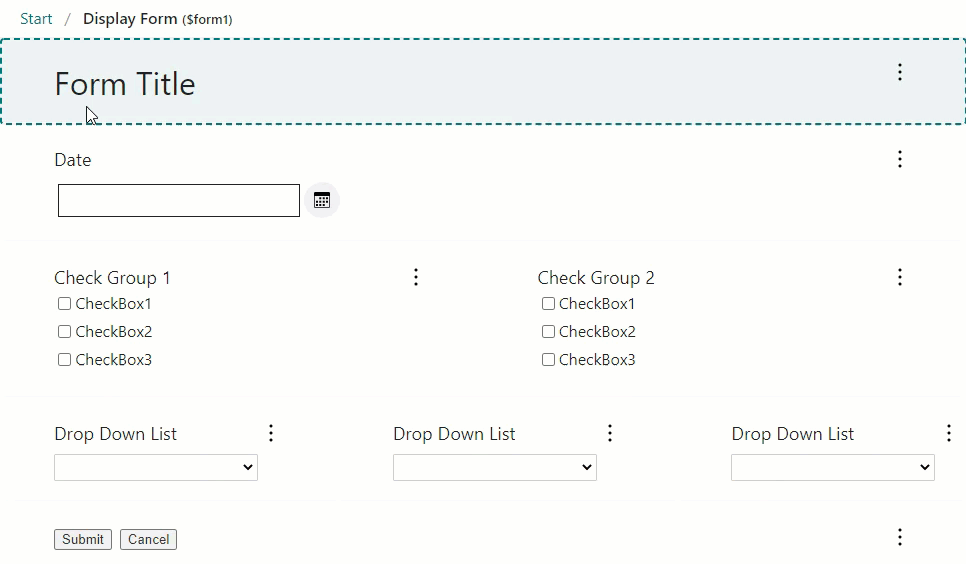Expand the first Drop Down List select
The image size is (966, 564).
coord(156,467)
